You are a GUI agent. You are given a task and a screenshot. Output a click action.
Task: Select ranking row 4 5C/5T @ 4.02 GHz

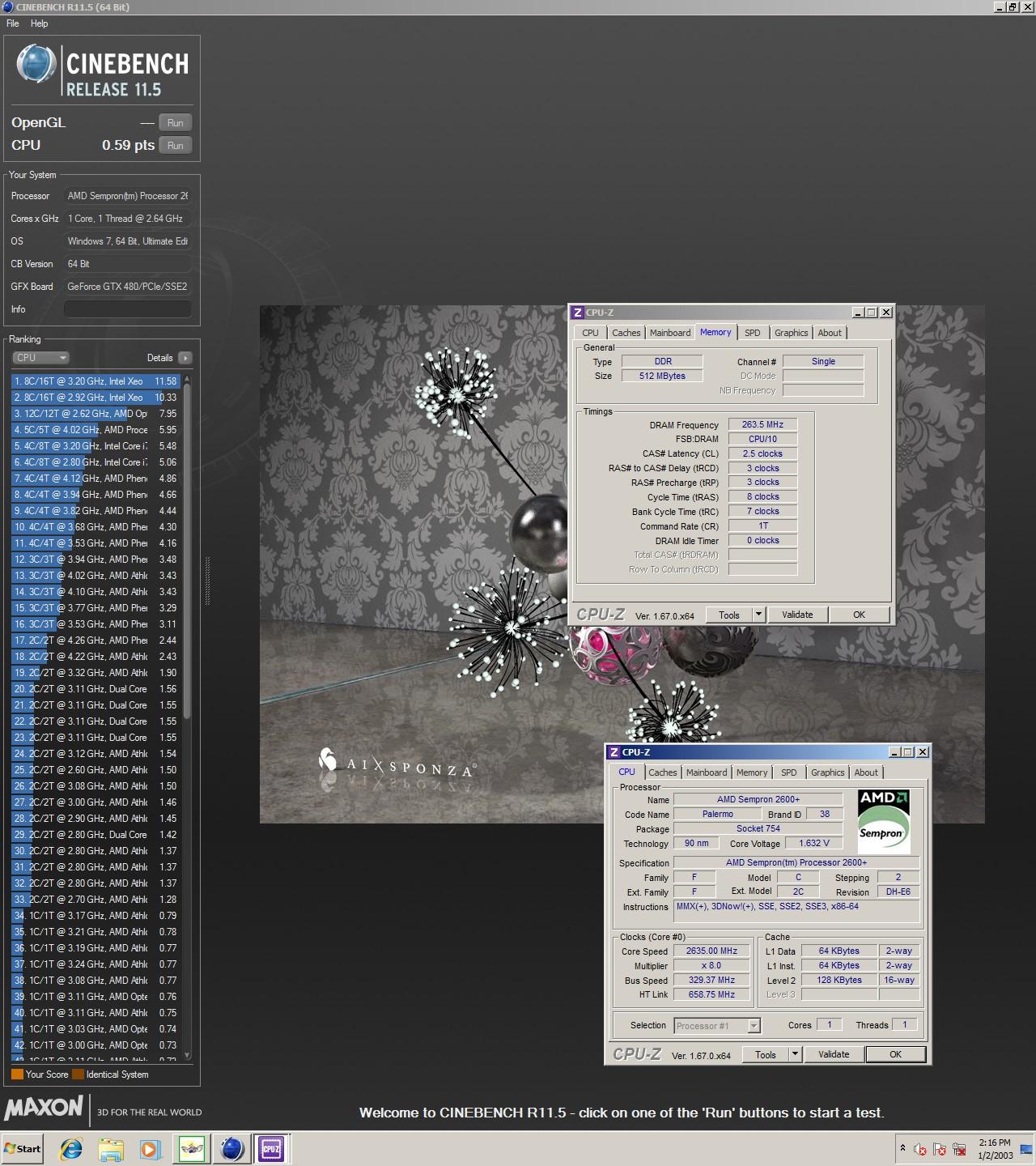point(96,429)
